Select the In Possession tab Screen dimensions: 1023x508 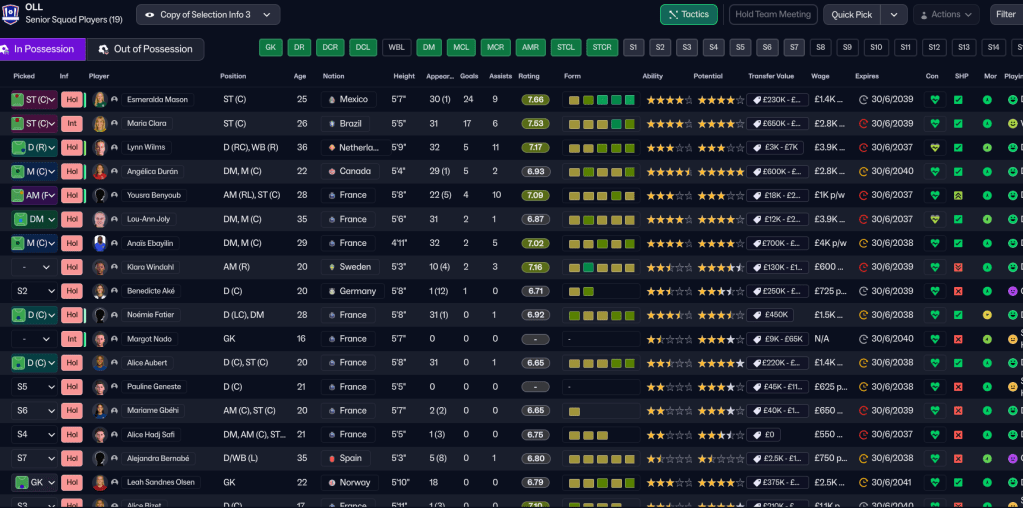click(x=40, y=49)
